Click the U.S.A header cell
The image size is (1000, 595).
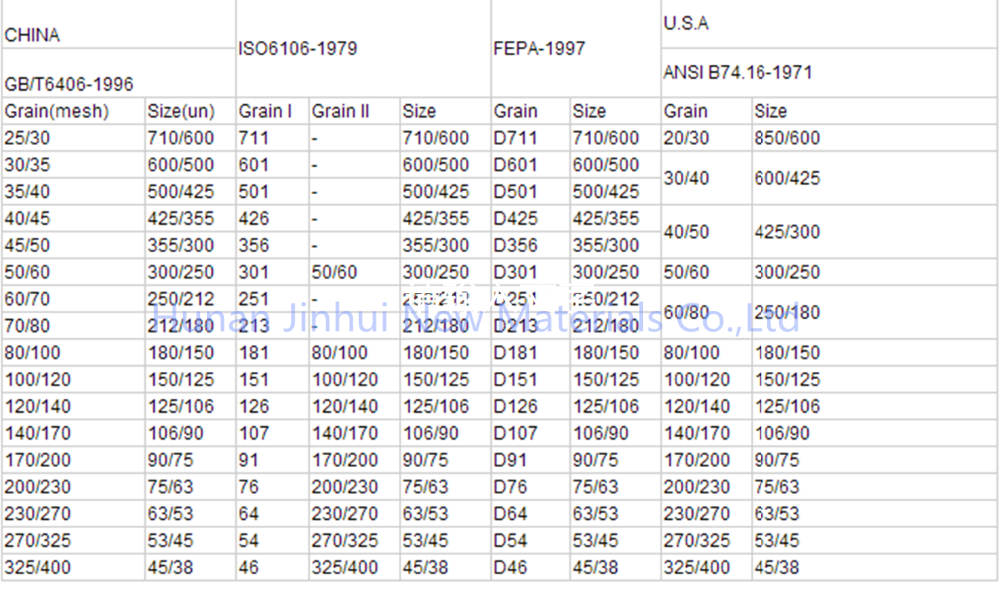pyautogui.click(x=828, y=24)
